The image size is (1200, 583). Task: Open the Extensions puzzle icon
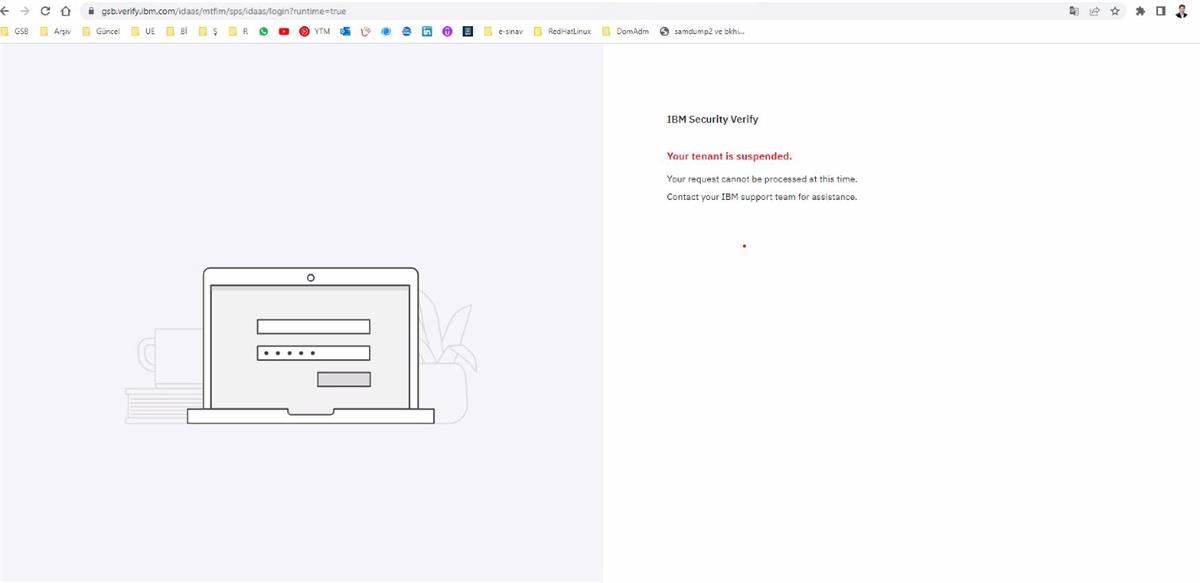1140,11
